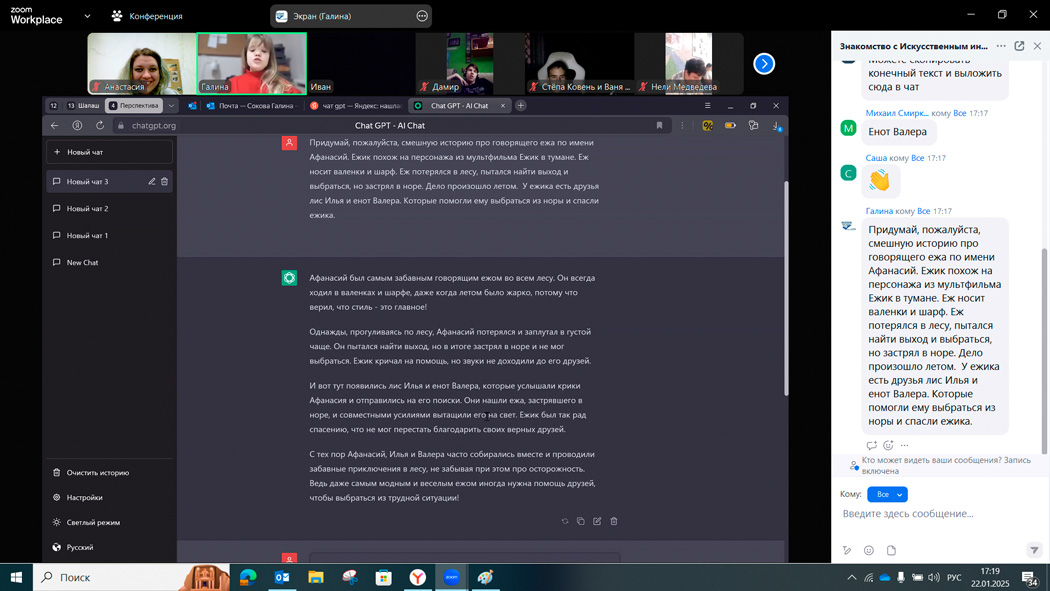Delete Новый чат 3 with trash icon

tap(164, 181)
